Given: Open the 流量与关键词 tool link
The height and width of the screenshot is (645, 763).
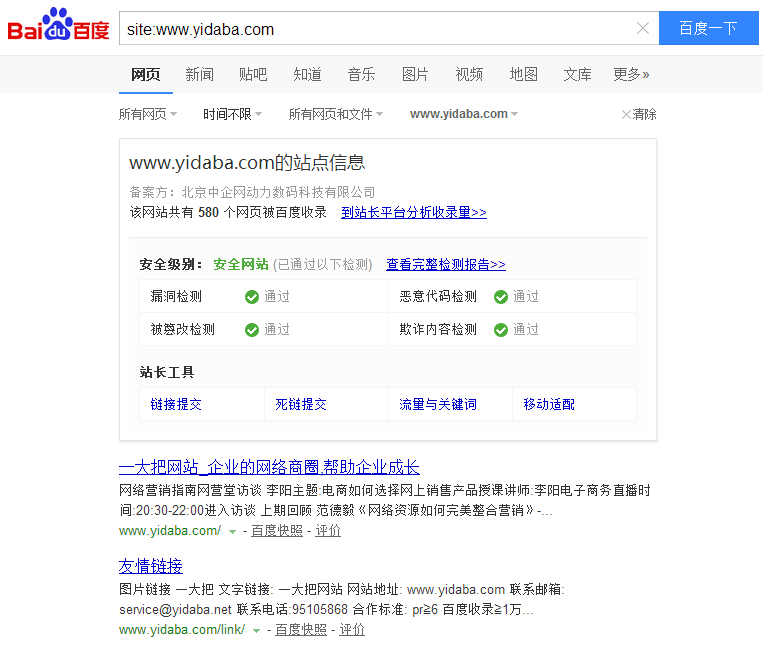Looking at the screenshot, I should 438,404.
